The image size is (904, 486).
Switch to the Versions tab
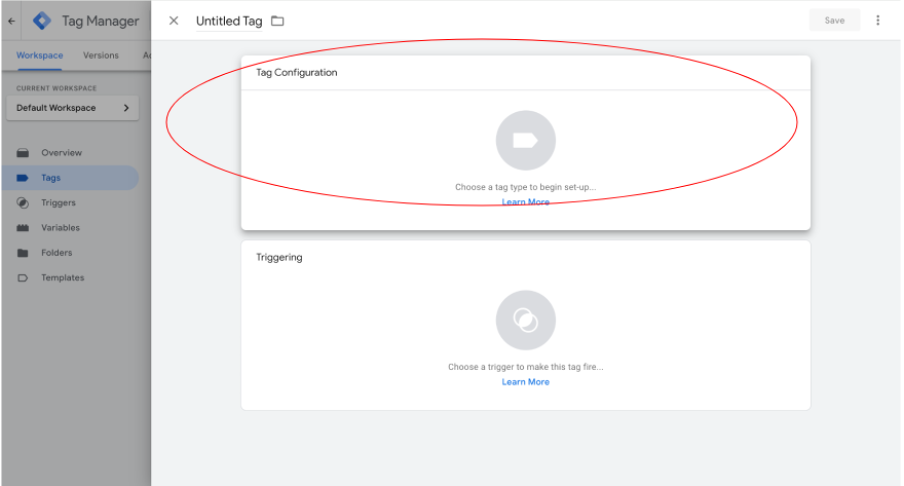point(101,55)
